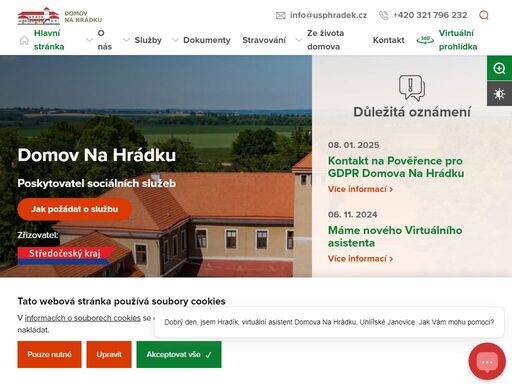Image resolution: width=512 pixels, height=384 pixels.
Task: Open the Stravování menu item
Action: tap(264, 40)
